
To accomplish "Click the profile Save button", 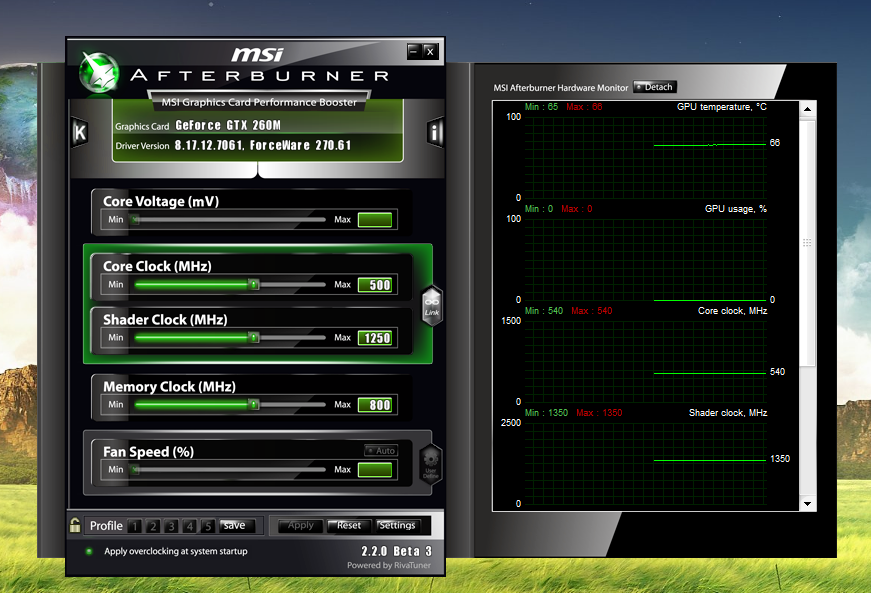I will point(237,525).
